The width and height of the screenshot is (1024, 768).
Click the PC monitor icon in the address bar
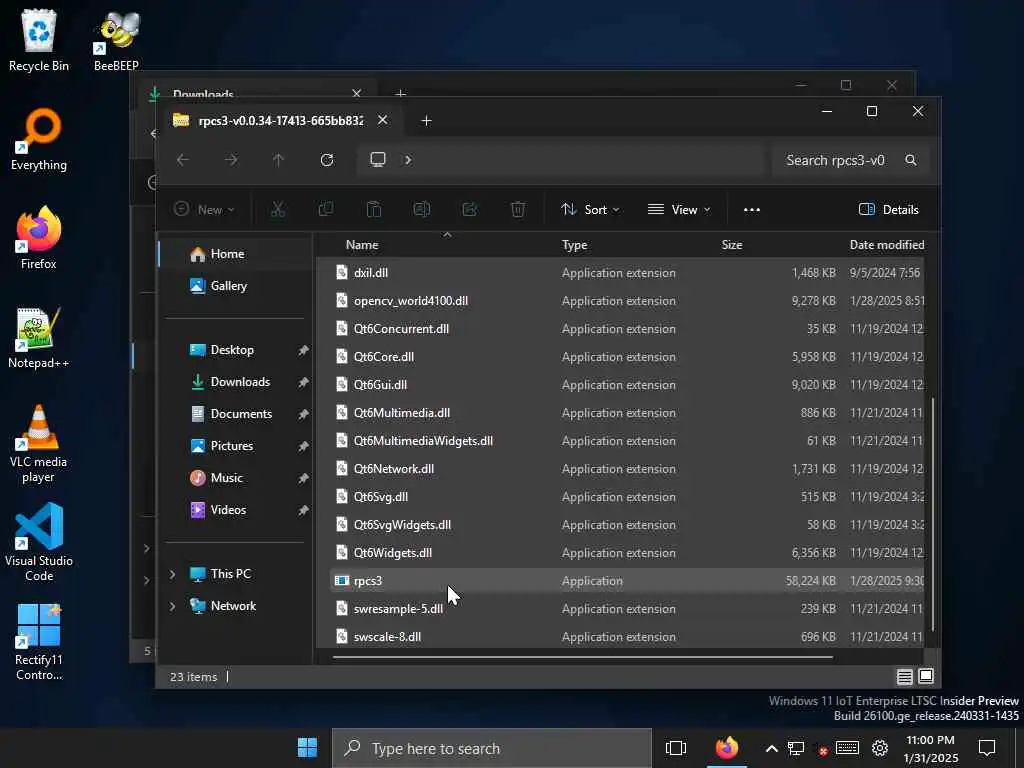pyautogui.click(x=377, y=160)
